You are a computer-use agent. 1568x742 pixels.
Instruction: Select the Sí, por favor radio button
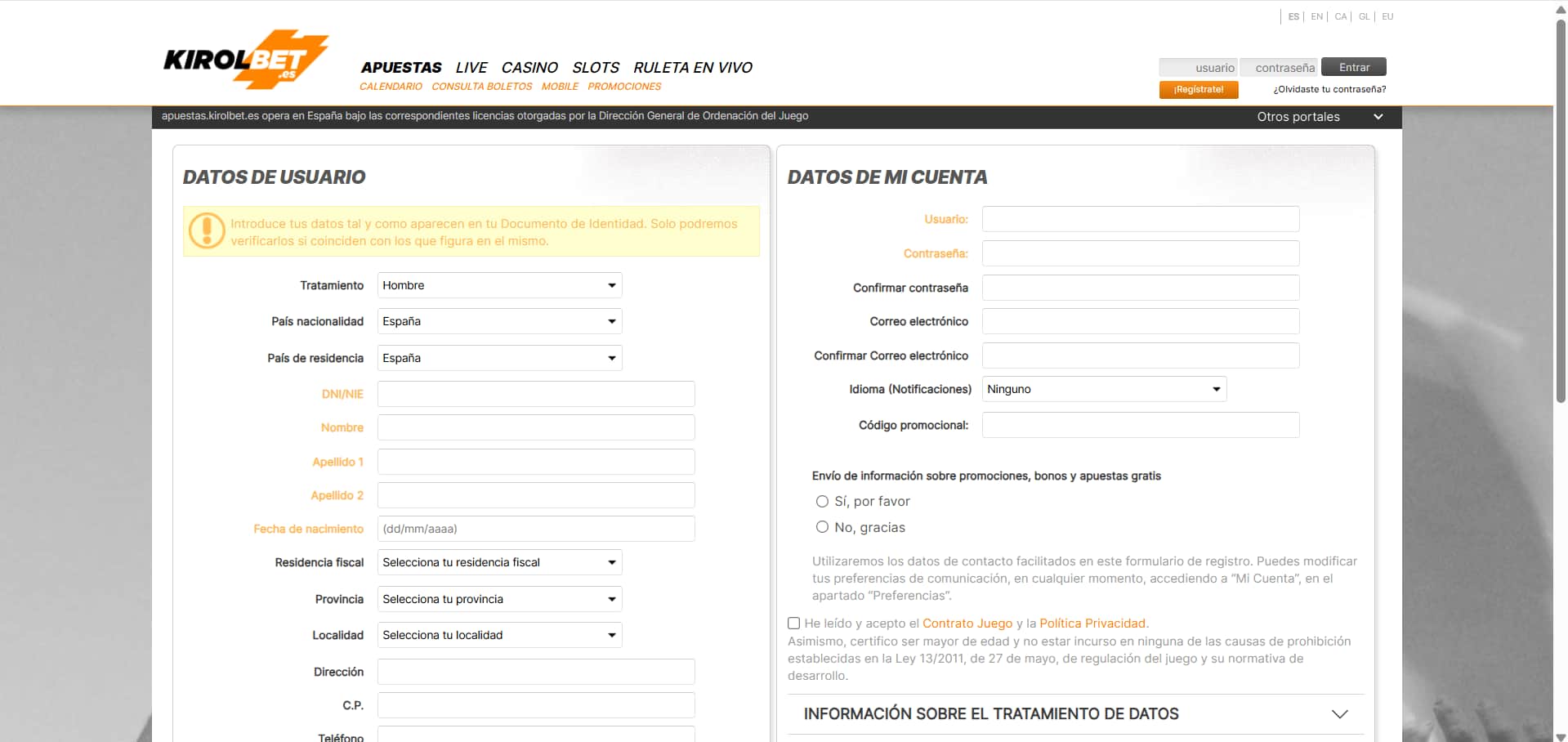click(822, 501)
